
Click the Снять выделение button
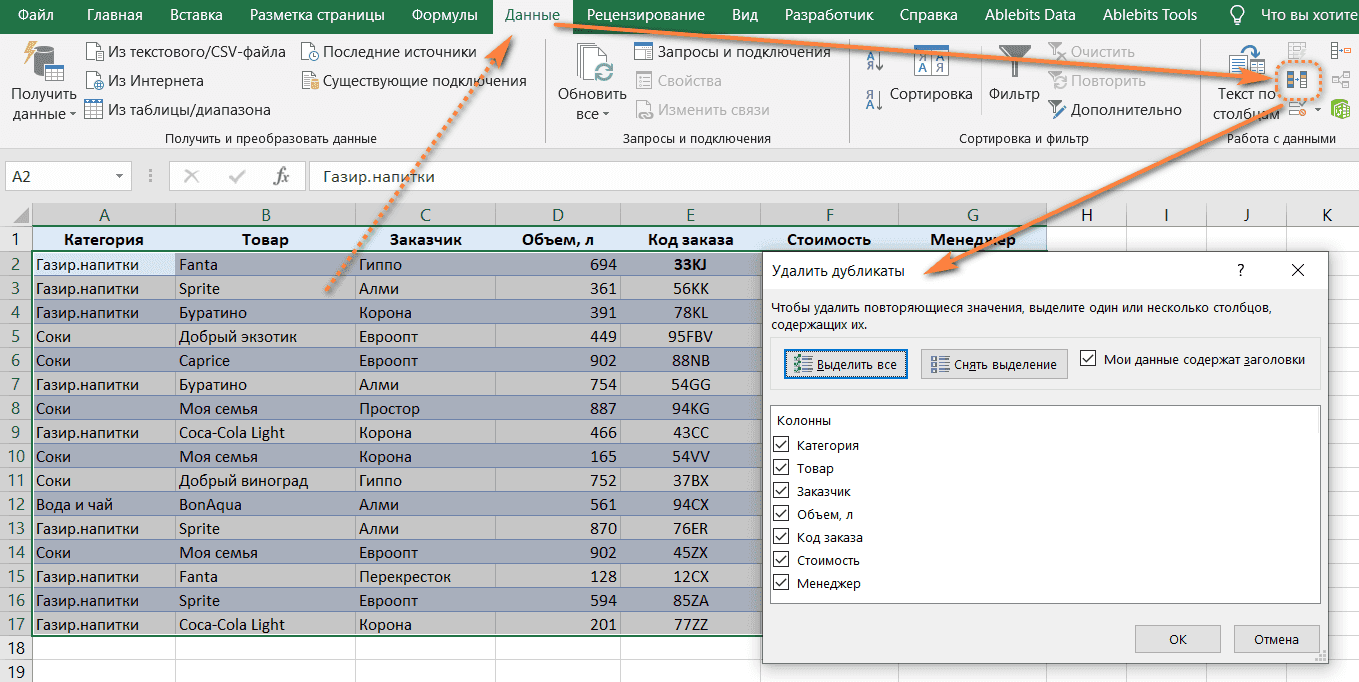click(x=994, y=365)
